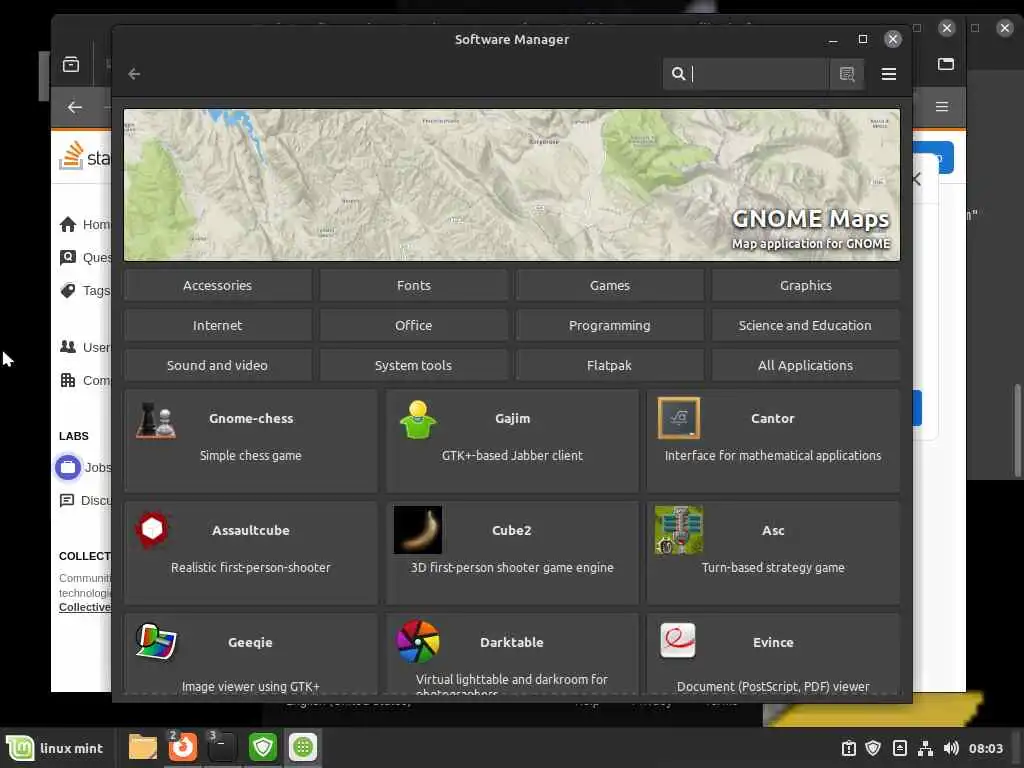Open background browser hamburger menu
The width and height of the screenshot is (1024, 768).
(942, 106)
